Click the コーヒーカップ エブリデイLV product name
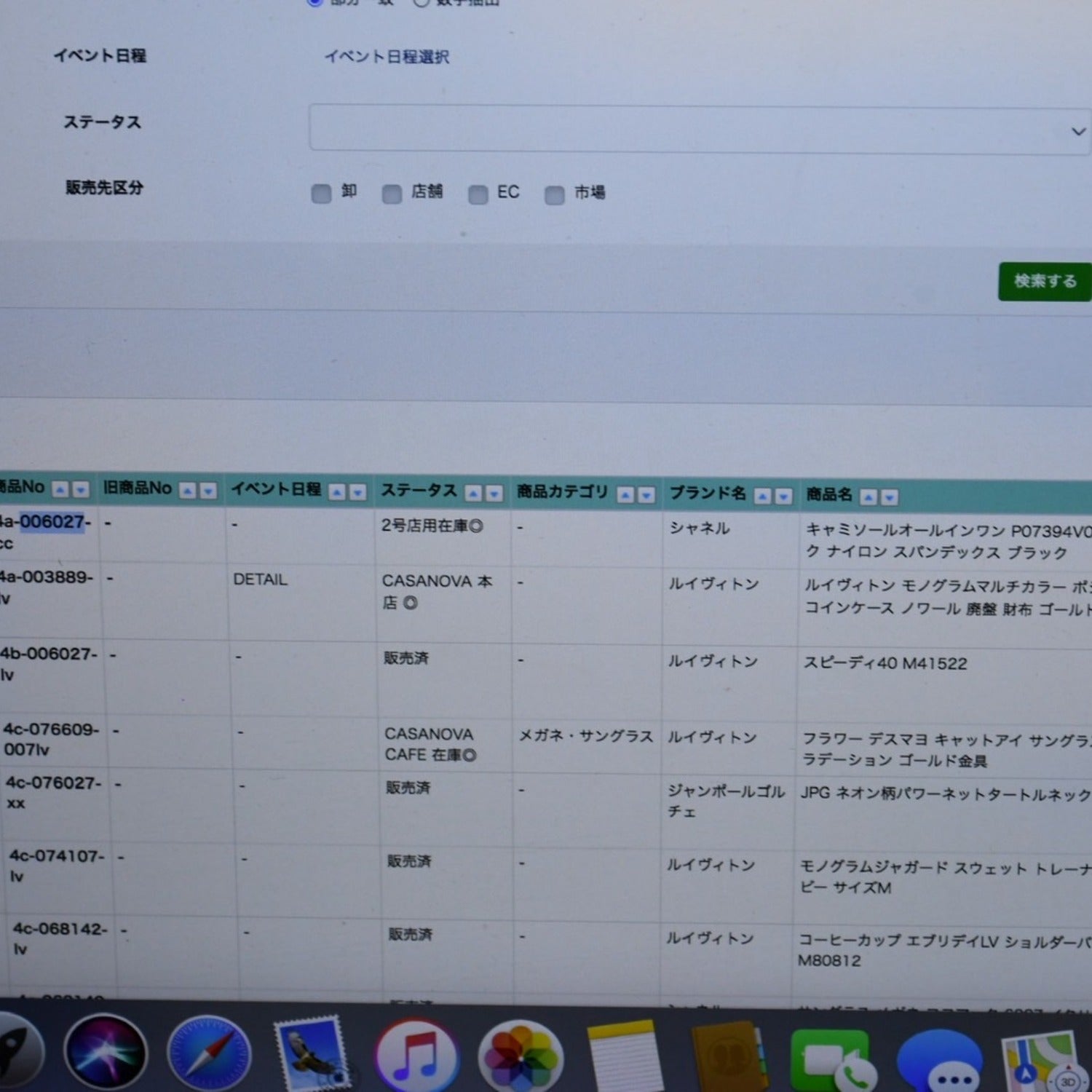 945,950
